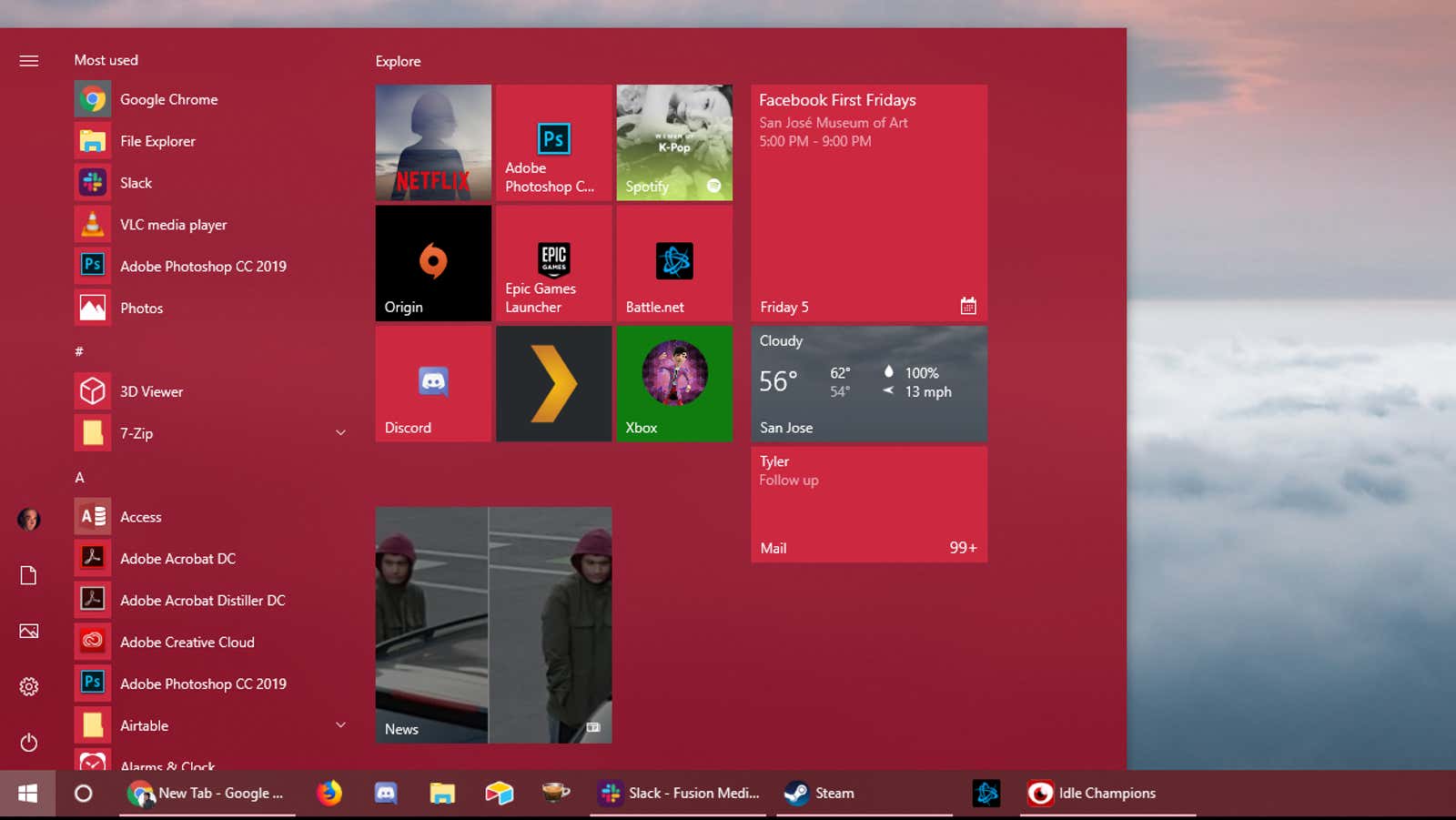
Task: Open Airtable folder icon
Action: (x=93, y=725)
